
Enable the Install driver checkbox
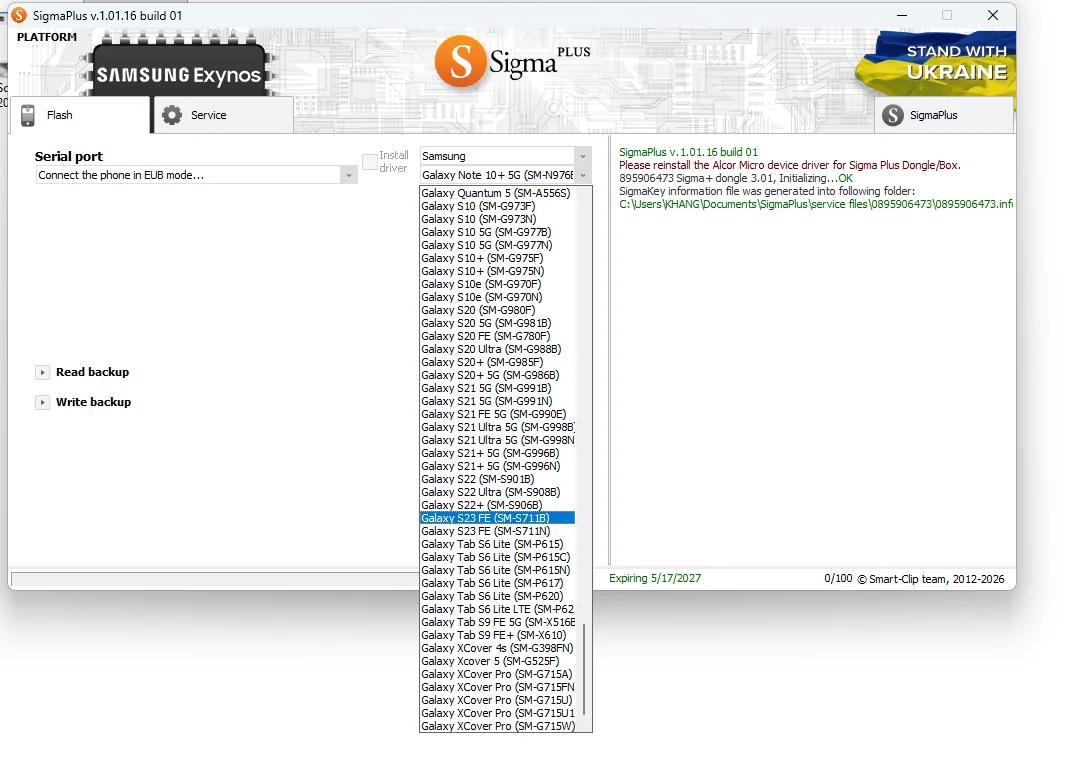tap(370, 162)
